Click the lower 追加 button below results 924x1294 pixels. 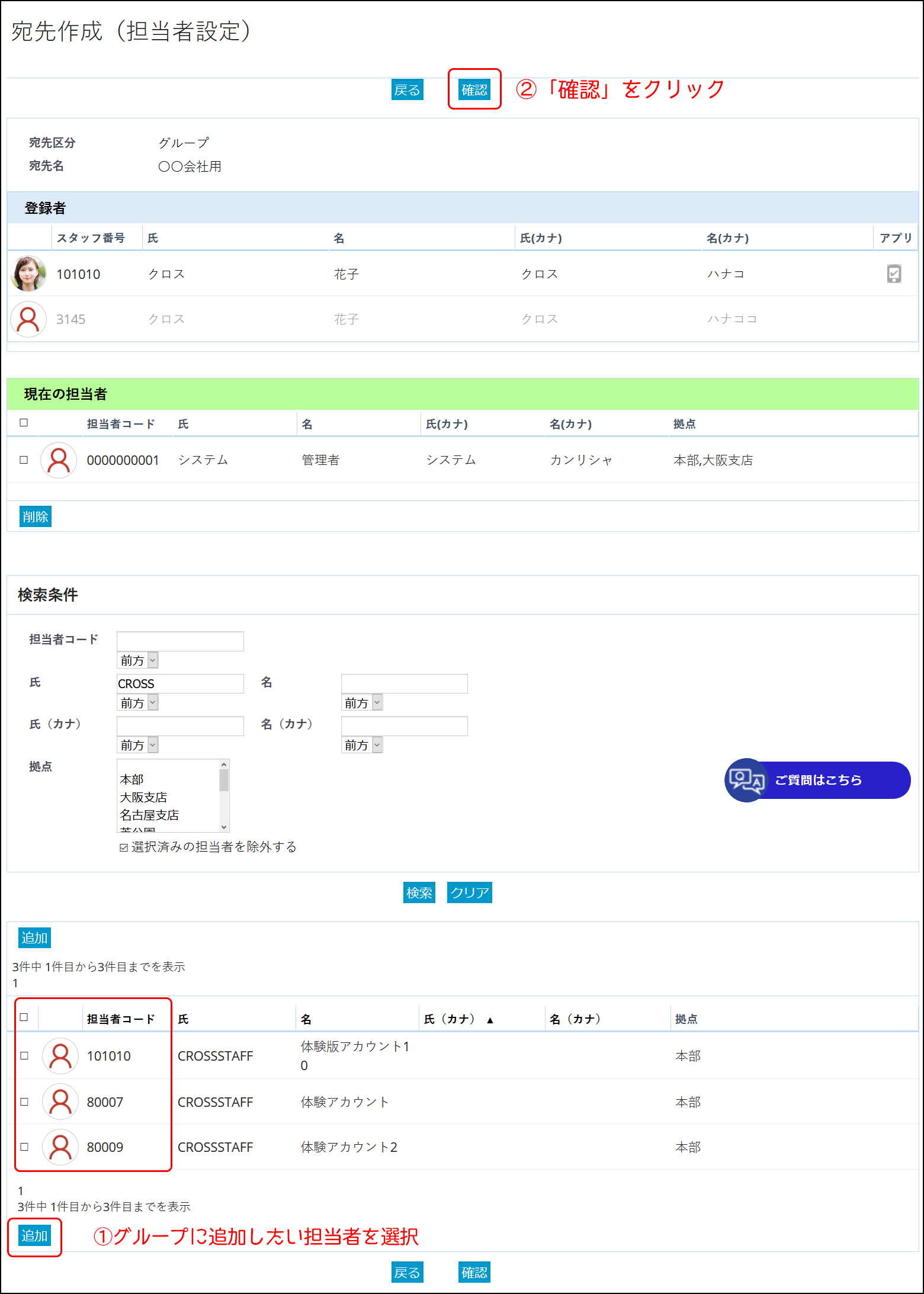coord(34,1236)
